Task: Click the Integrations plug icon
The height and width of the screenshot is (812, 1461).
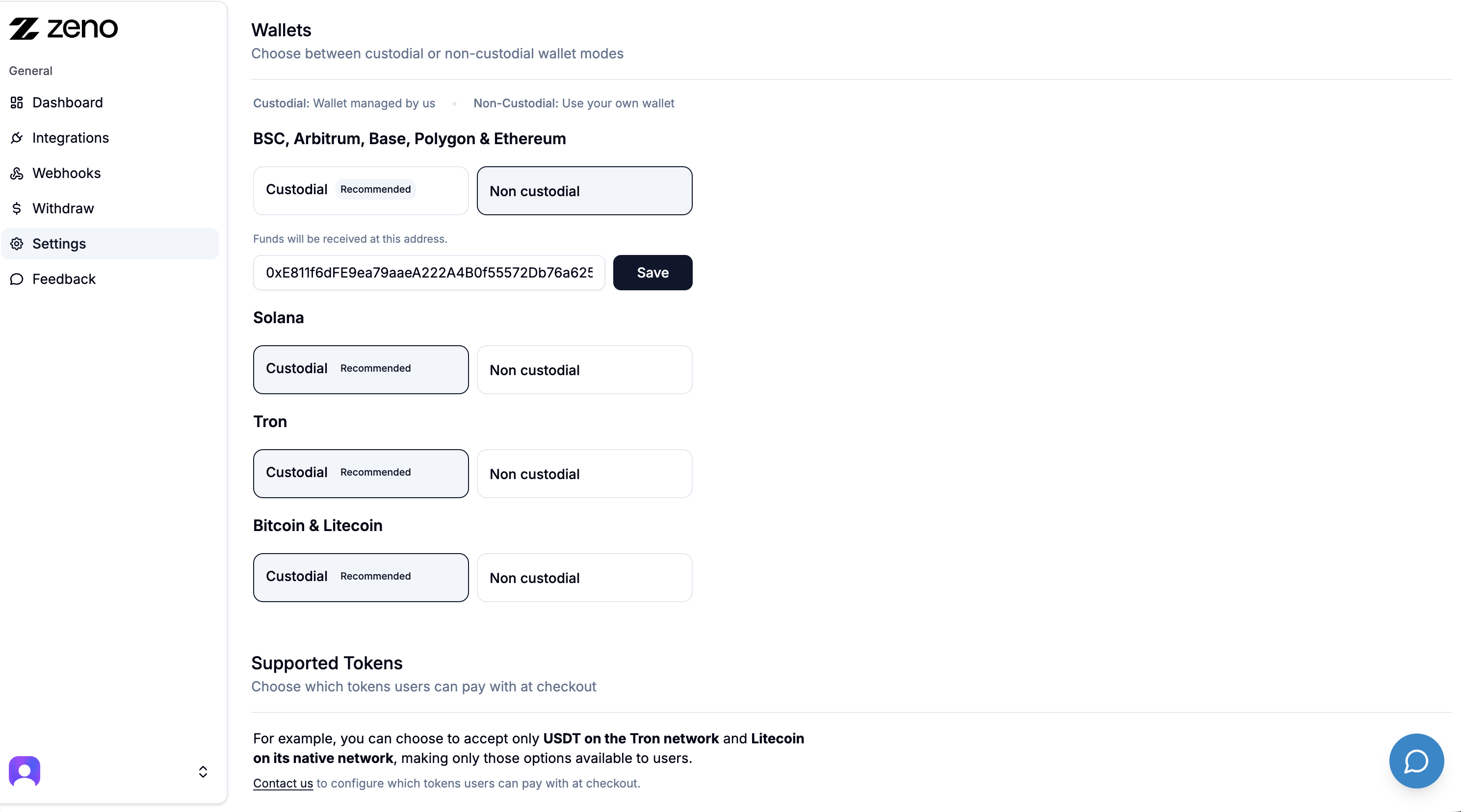Action: (17, 138)
